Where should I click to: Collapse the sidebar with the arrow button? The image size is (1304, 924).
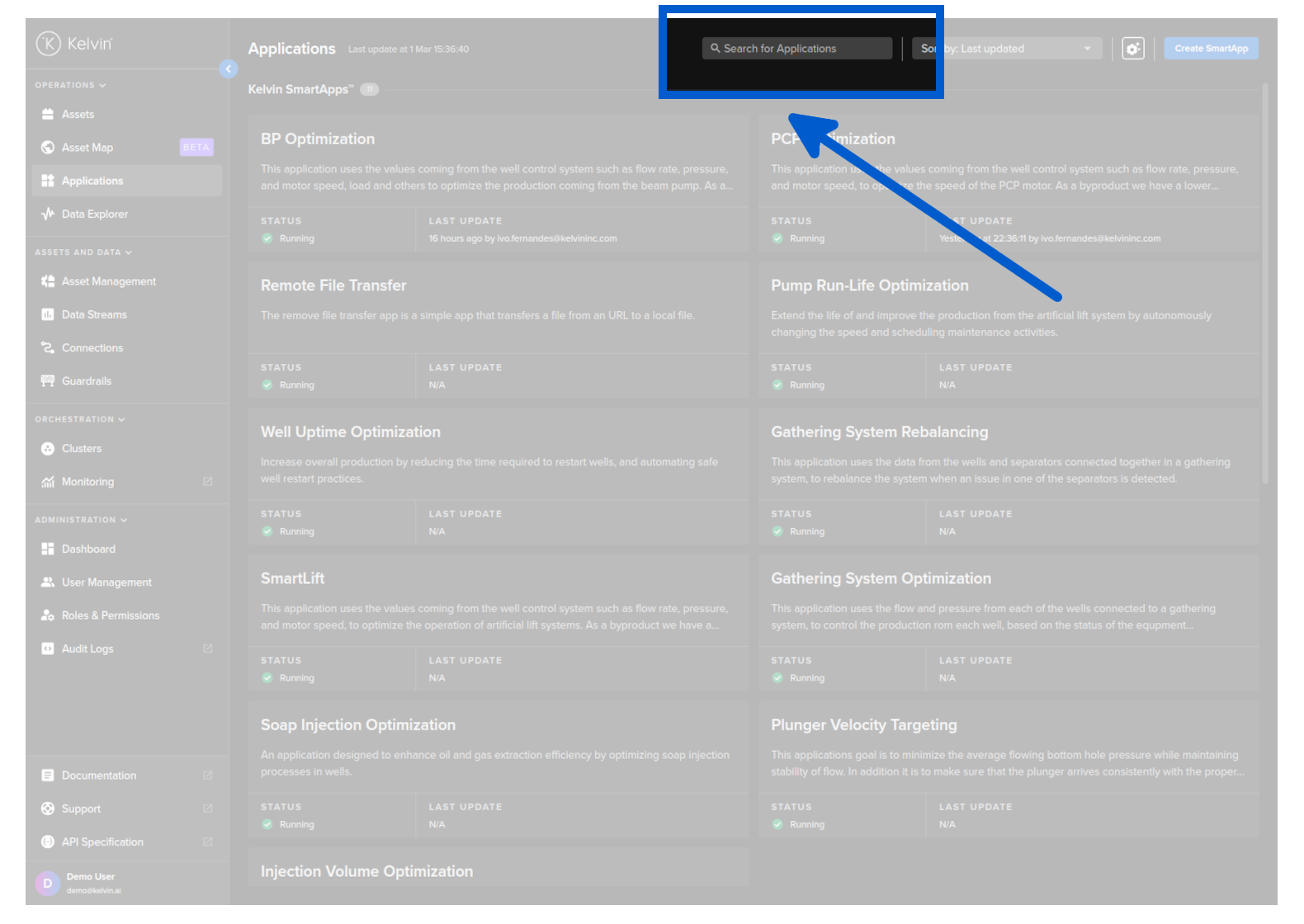229,69
